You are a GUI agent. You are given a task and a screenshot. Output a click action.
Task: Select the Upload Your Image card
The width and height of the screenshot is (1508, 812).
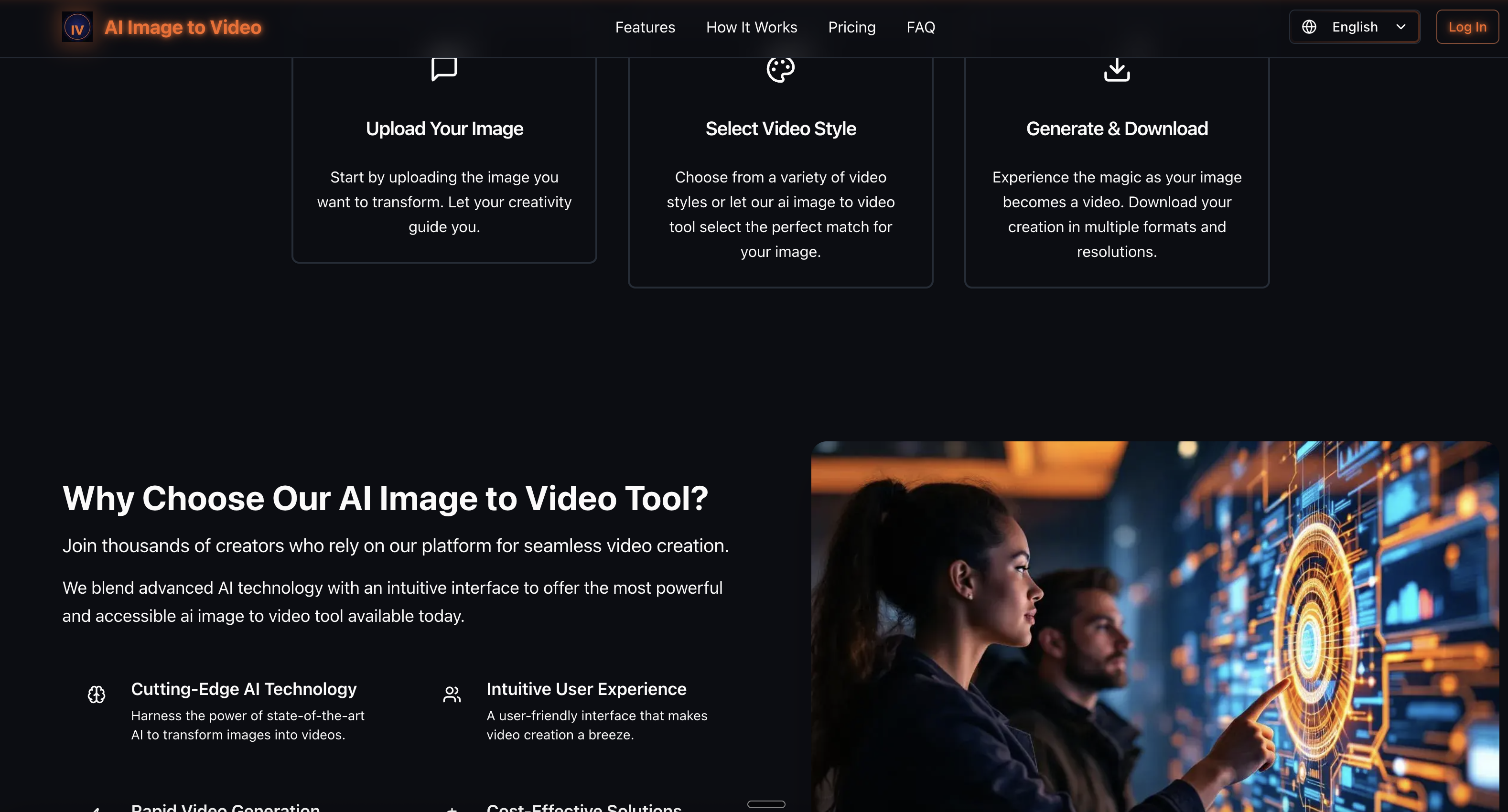(x=444, y=158)
